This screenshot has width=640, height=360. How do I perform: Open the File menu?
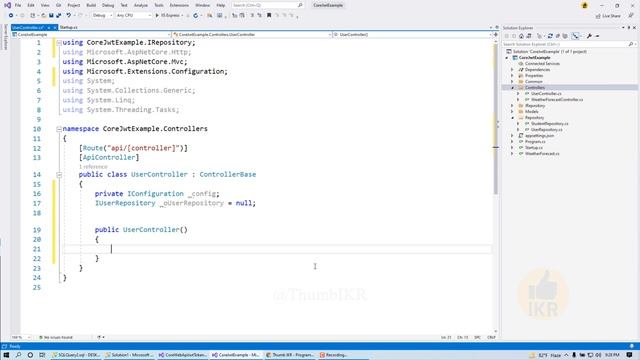click(x=18, y=5)
